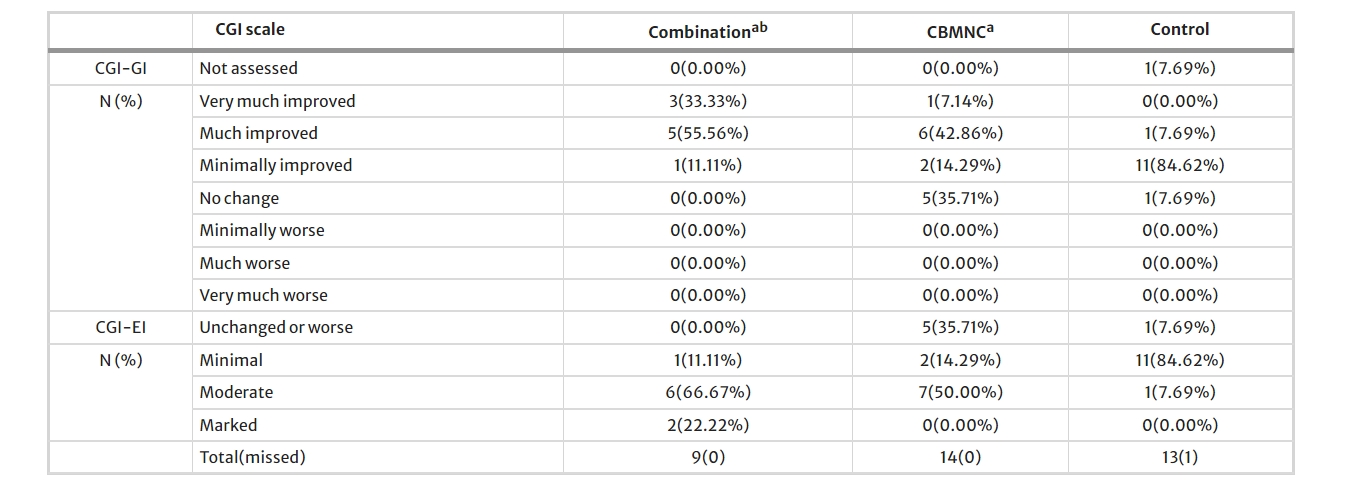Select the "Moderate" row label
The image size is (1347, 491).
tap(236, 392)
